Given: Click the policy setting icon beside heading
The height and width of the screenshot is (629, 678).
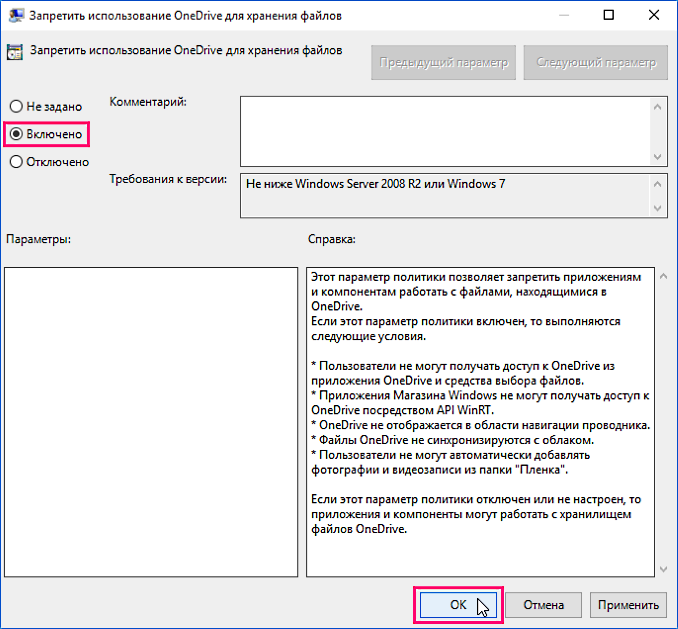Looking at the screenshot, I should coord(15,52).
